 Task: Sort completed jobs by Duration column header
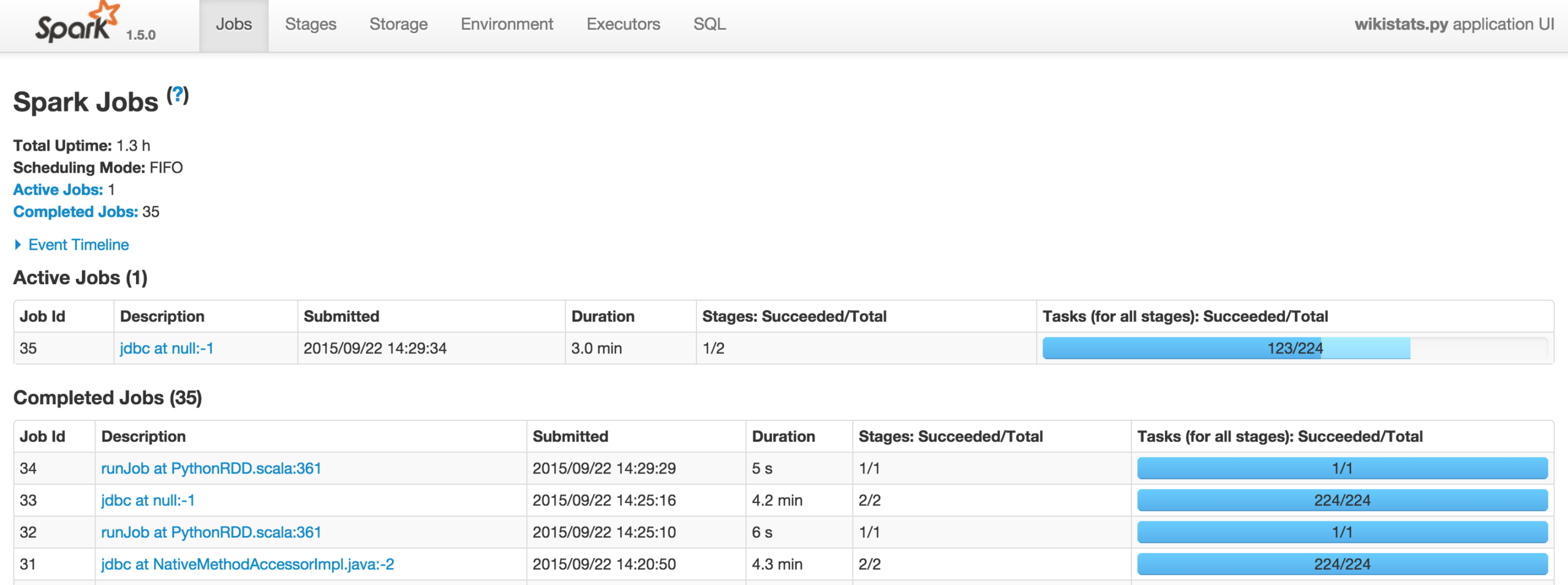(x=783, y=437)
